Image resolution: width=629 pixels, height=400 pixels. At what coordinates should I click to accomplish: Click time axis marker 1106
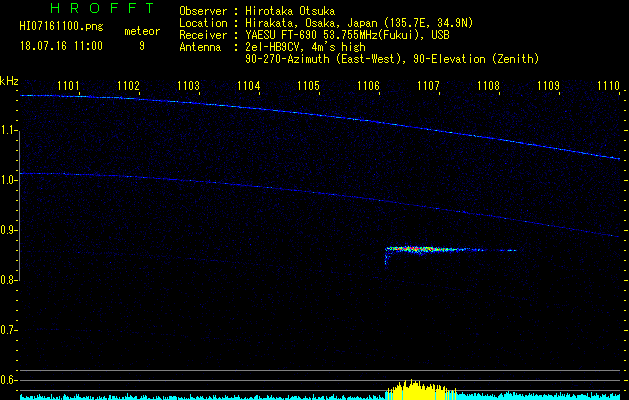[x=368, y=86]
